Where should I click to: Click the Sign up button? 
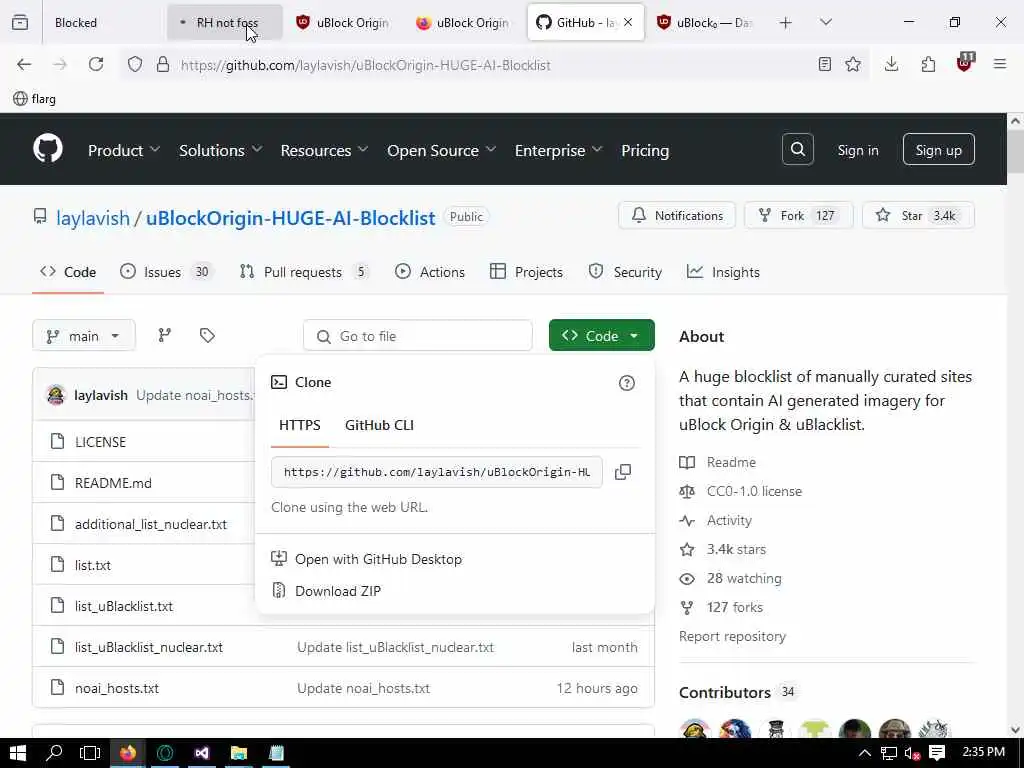pyautogui.click(x=938, y=150)
